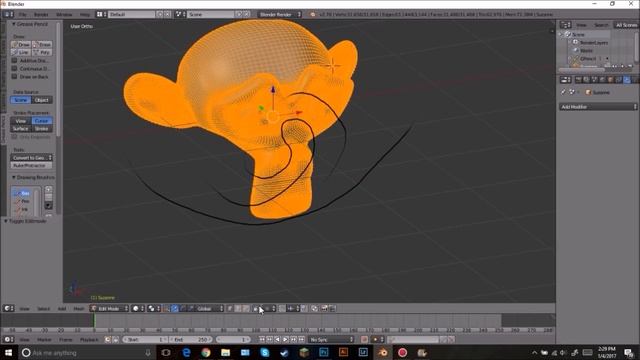Collapse the Grease Pencil panel
Image resolution: width=640 pixels, height=360 pixels.
(x=13, y=24)
